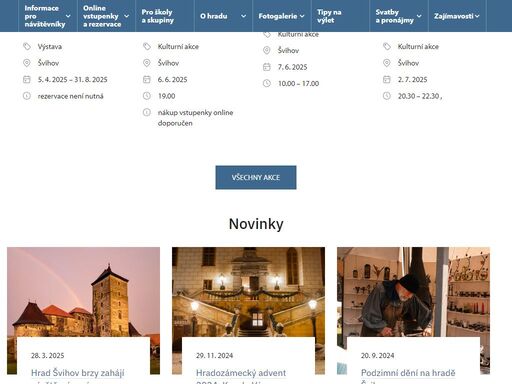The height and width of the screenshot is (384, 512).
Task: Click the Novinky heading
Action: coord(256,224)
